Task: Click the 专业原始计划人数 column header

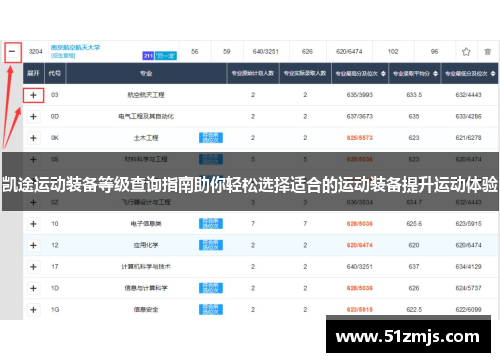Action: click(x=253, y=73)
